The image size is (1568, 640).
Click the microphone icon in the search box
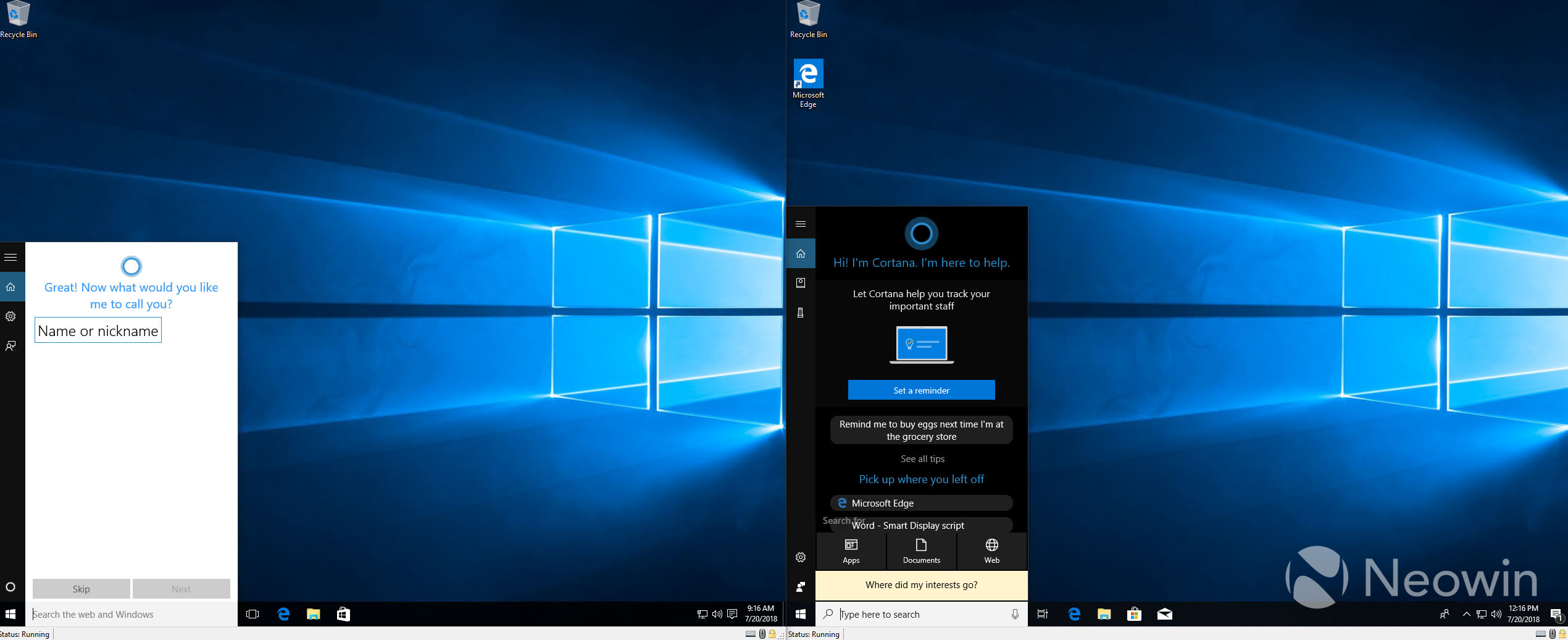1015,614
